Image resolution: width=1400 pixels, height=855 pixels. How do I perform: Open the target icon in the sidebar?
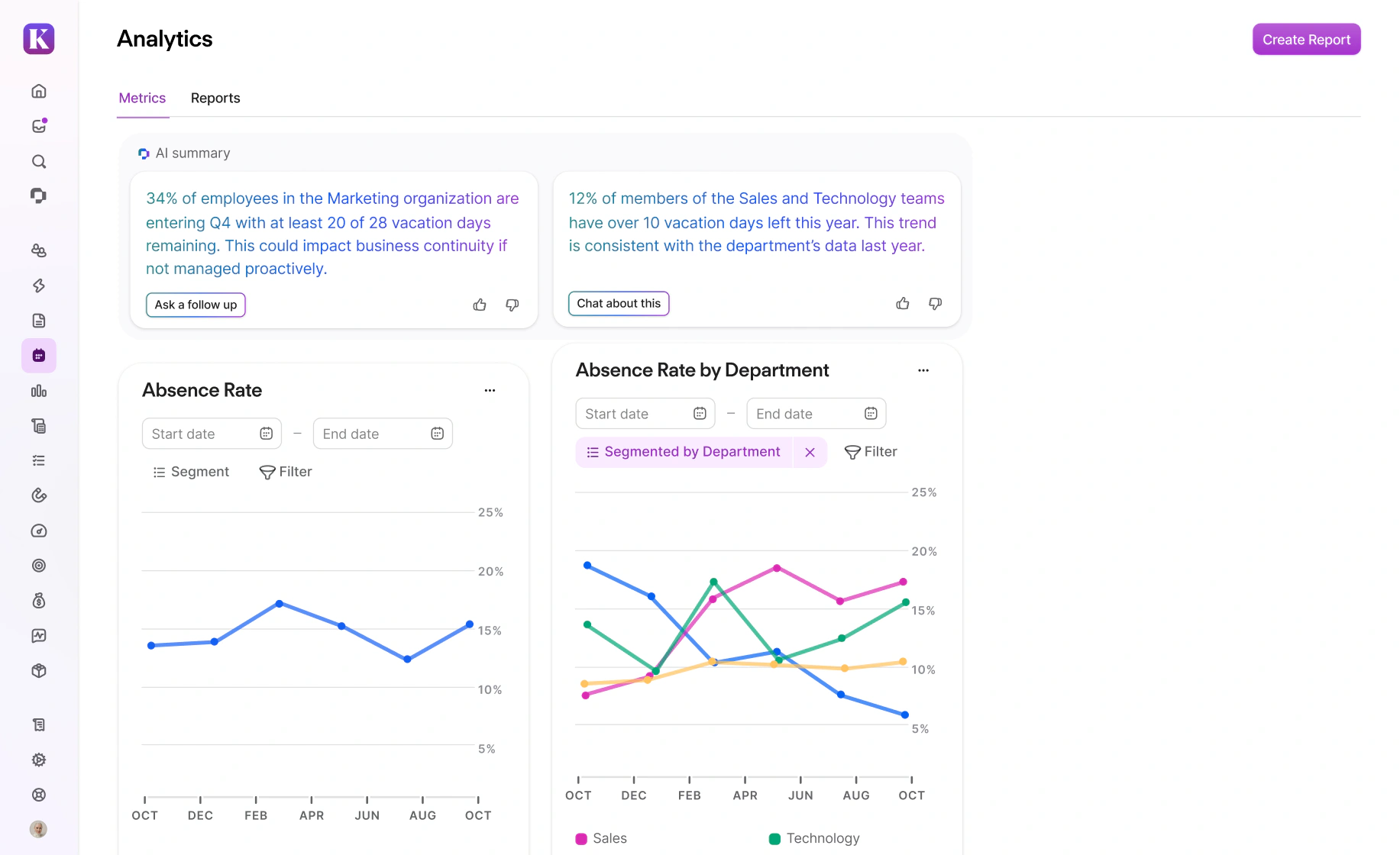pos(39,566)
